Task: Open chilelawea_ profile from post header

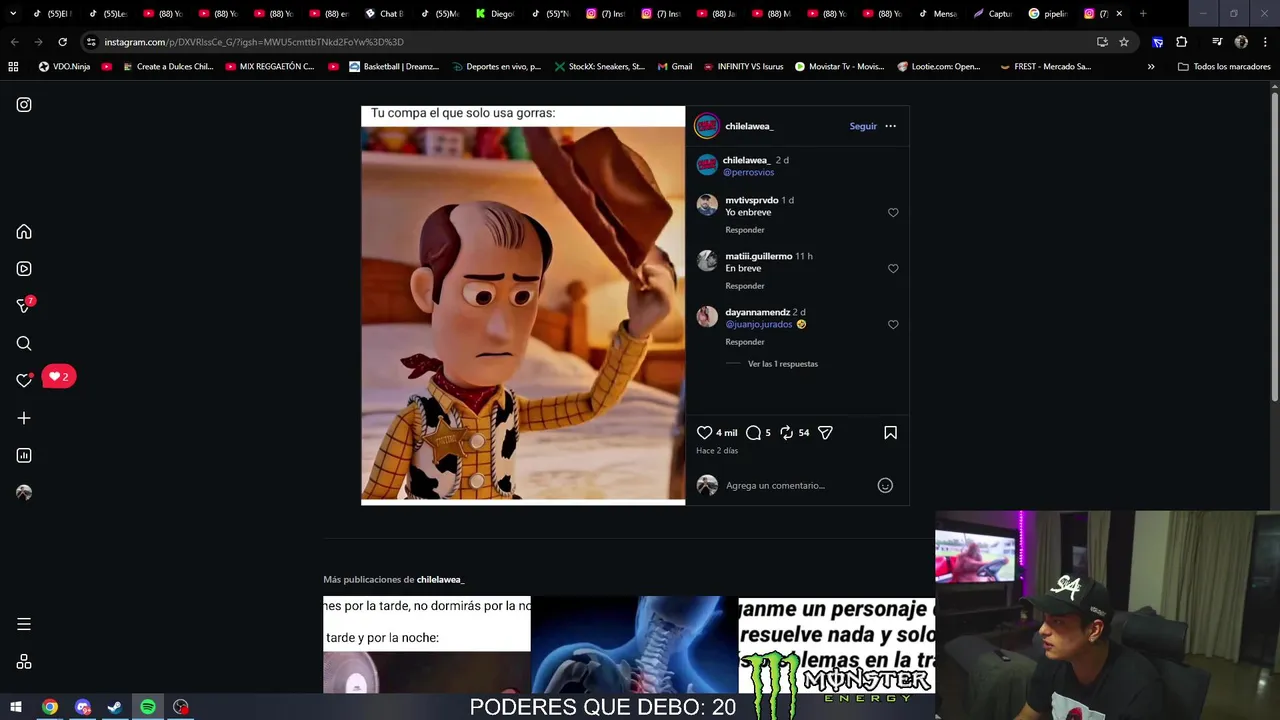Action: click(749, 126)
